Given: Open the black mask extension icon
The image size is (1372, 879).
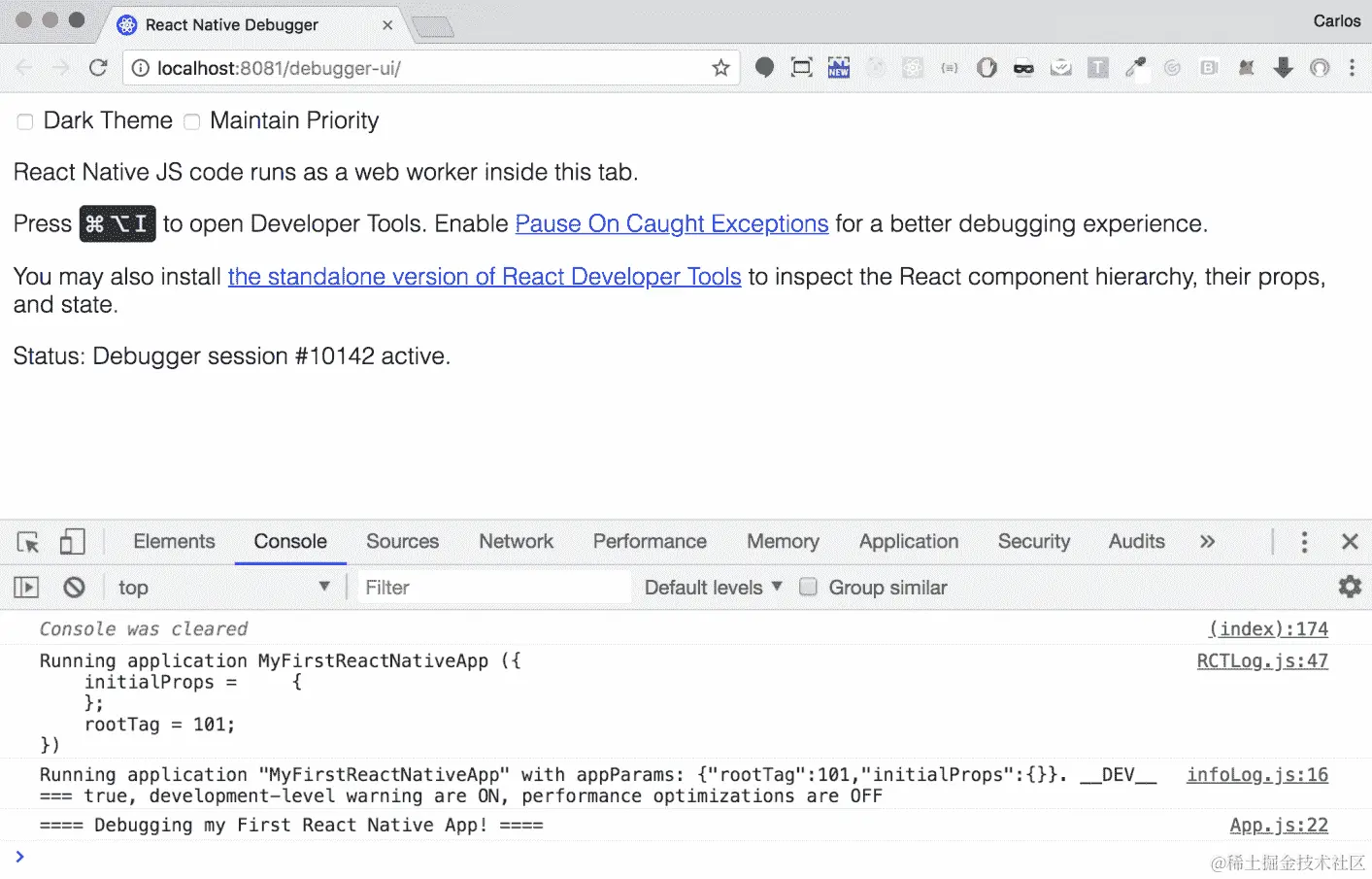Looking at the screenshot, I should coord(1023,68).
